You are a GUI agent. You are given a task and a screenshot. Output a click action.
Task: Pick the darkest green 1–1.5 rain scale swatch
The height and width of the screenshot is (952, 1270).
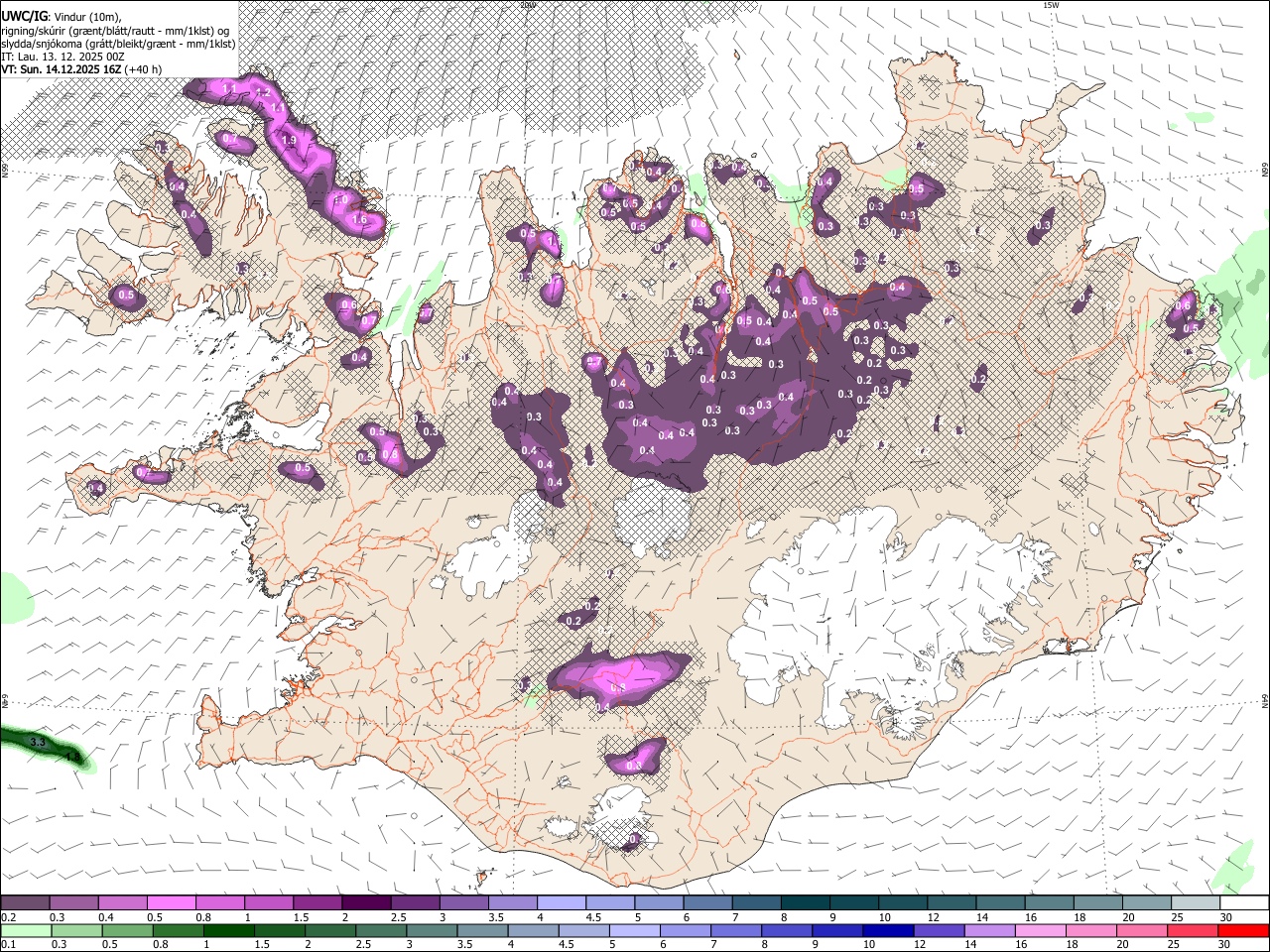[228, 931]
